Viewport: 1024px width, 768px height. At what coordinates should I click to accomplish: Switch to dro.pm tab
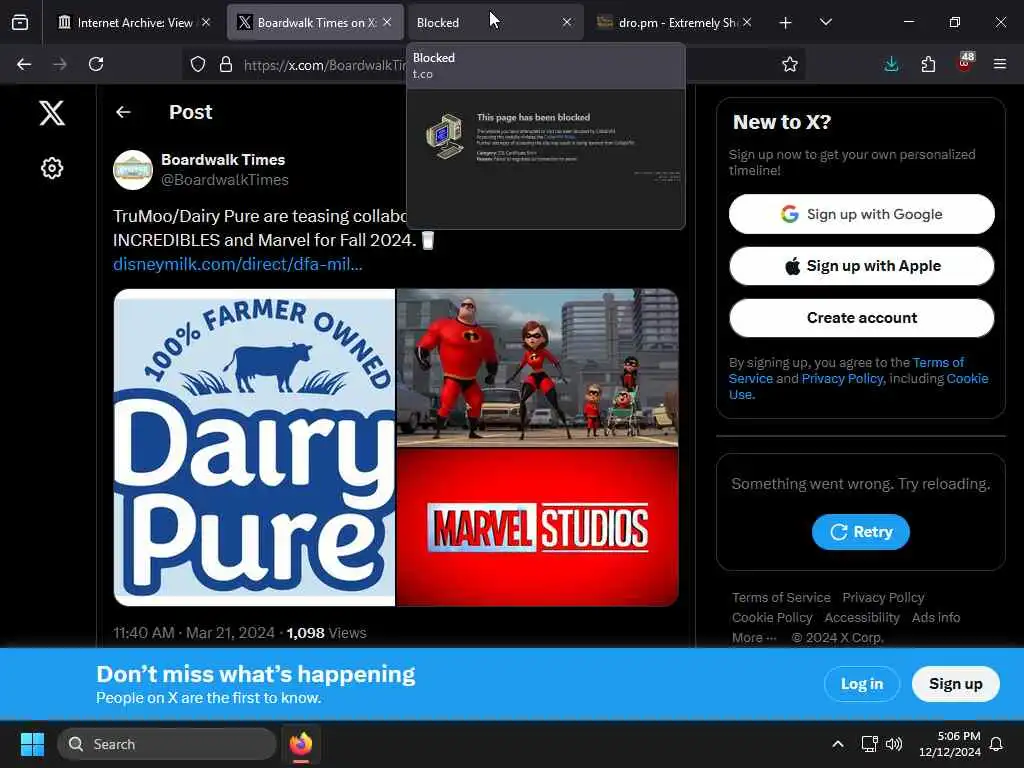(x=674, y=22)
